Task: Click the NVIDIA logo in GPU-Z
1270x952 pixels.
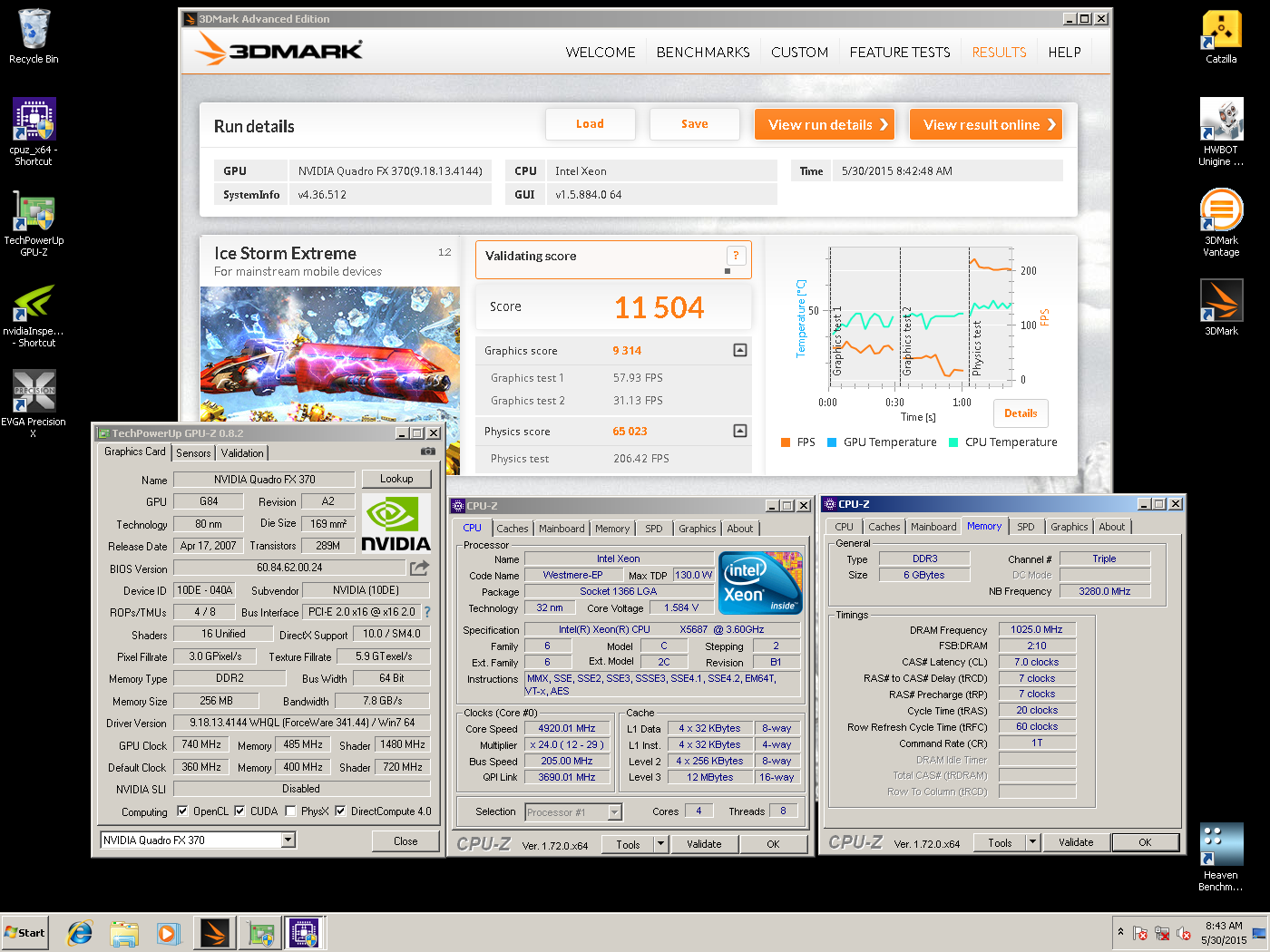Action: 396,522
